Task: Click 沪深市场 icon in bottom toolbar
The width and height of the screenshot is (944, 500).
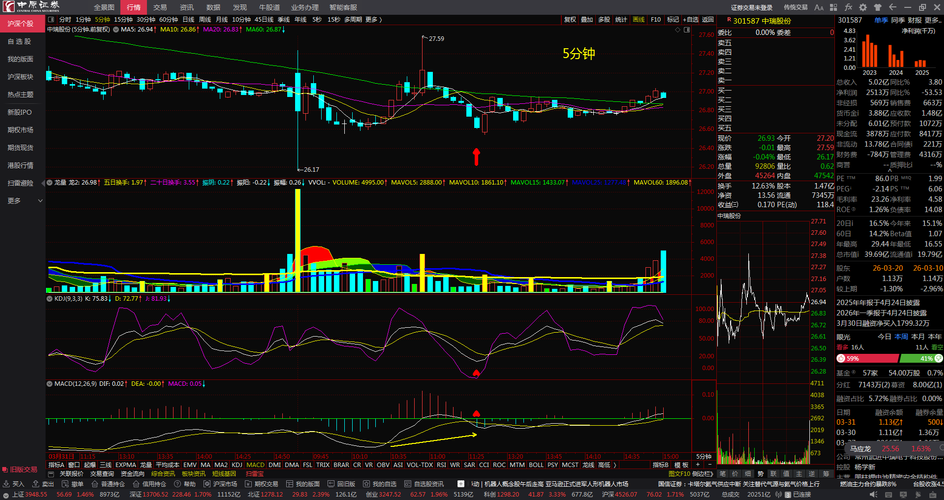Action: [x=208, y=484]
